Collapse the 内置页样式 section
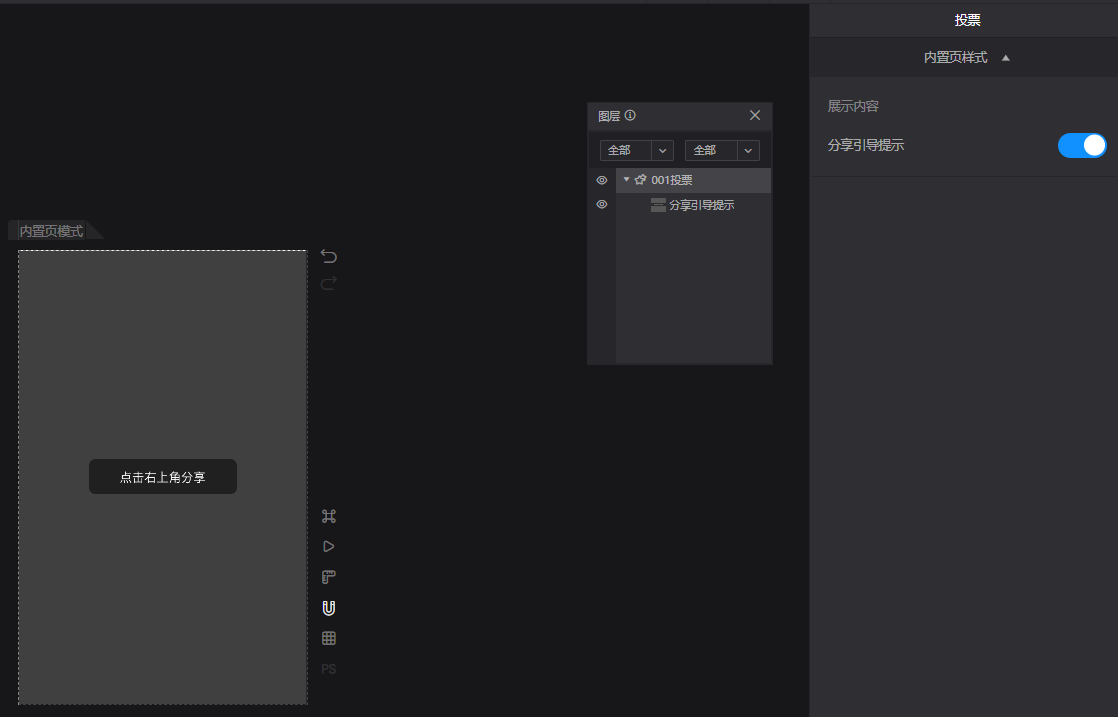1118x717 pixels. point(1005,58)
